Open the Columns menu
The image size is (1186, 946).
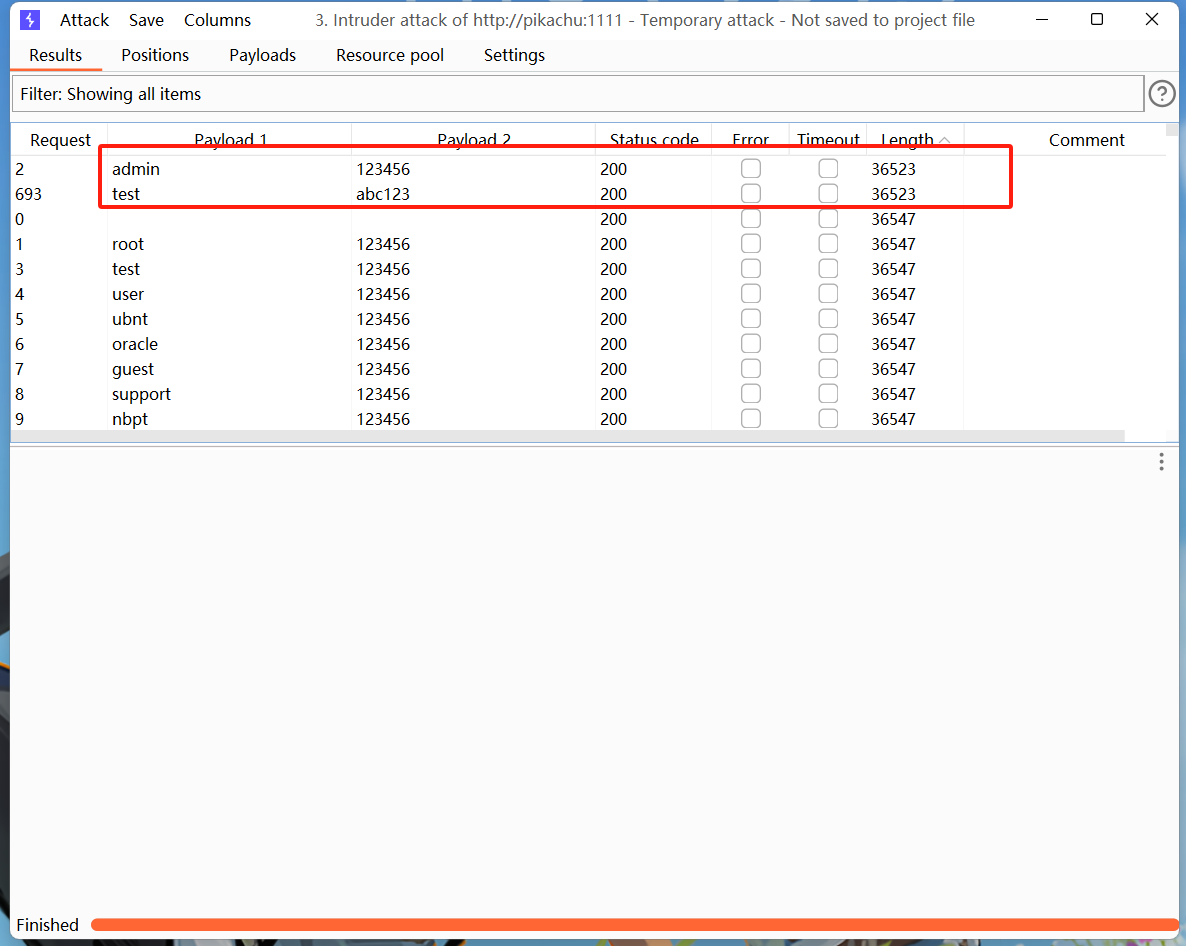[217, 20]
